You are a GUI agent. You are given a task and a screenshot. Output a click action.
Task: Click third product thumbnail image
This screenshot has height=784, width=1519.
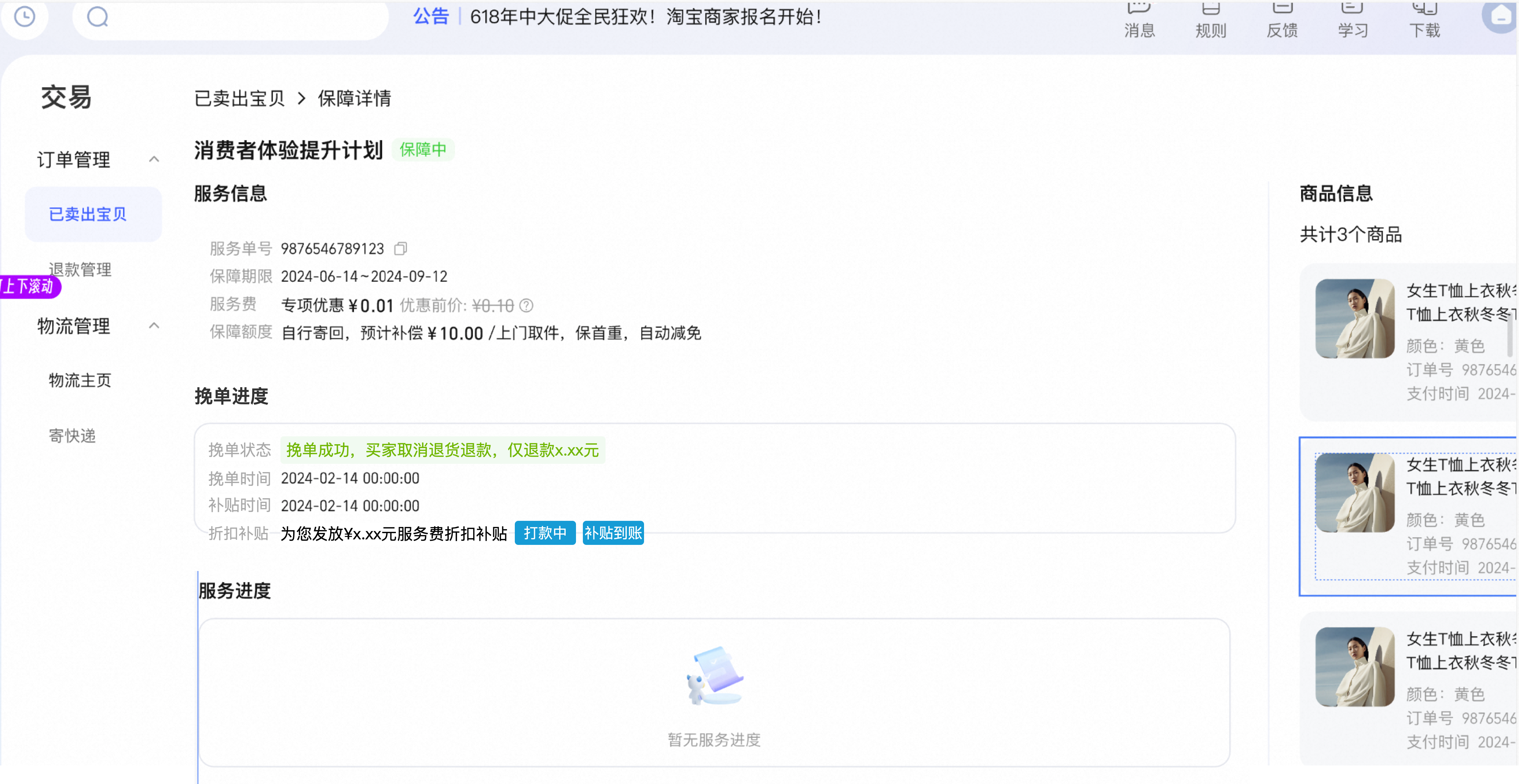pyautogui.click(x=1354, y=666)
